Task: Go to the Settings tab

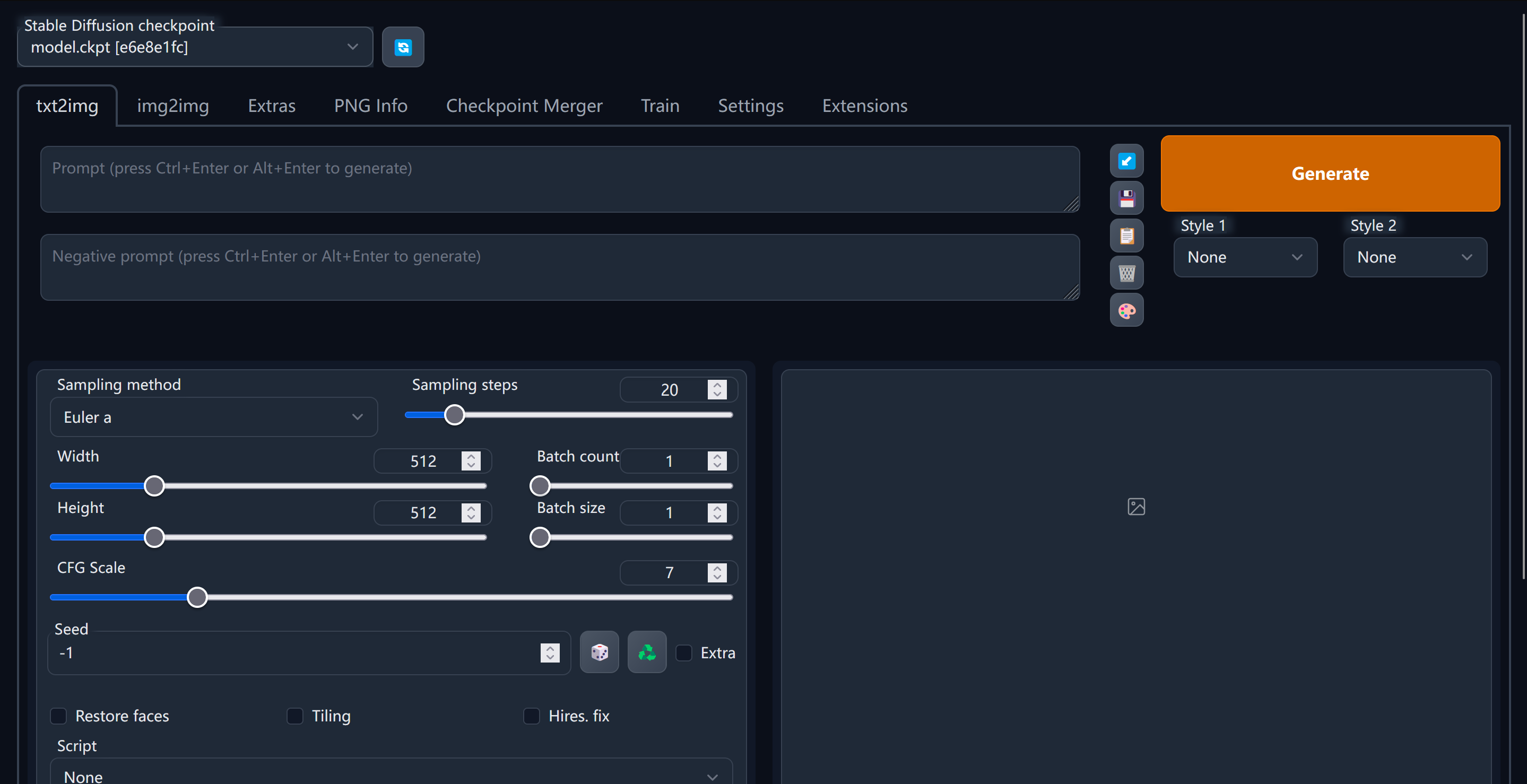Action: coord(750,106)
